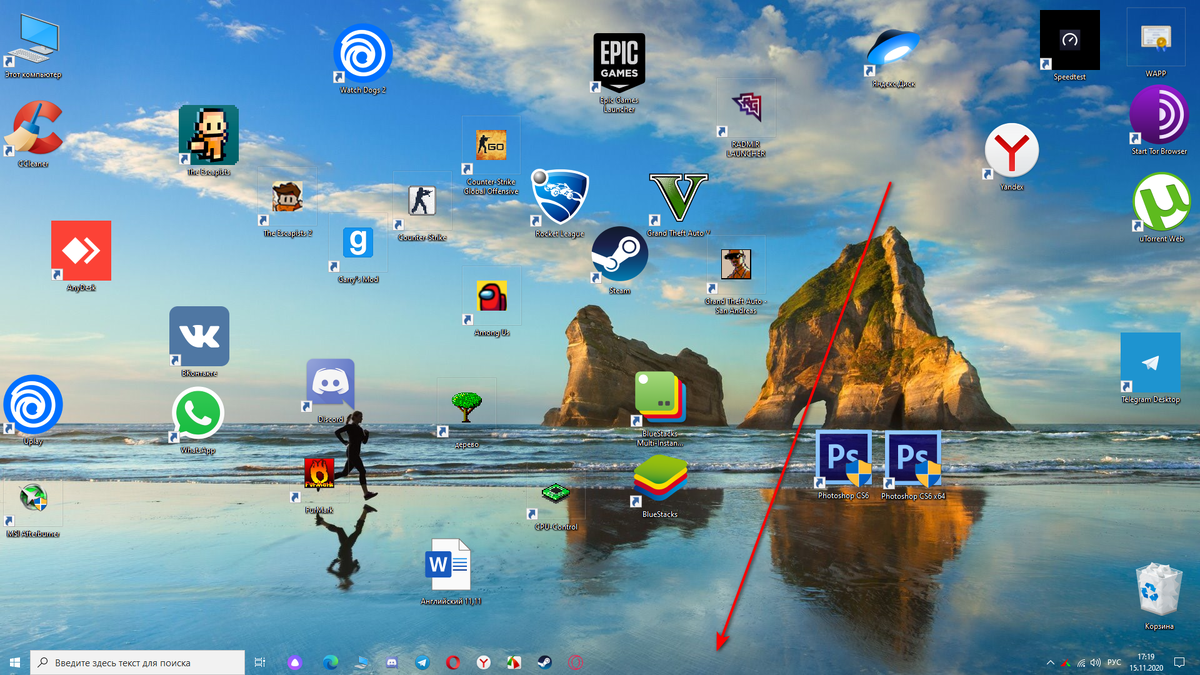Open the Windows Start menu
Screen dimensions: 1200x675
(x=14, y=662)
